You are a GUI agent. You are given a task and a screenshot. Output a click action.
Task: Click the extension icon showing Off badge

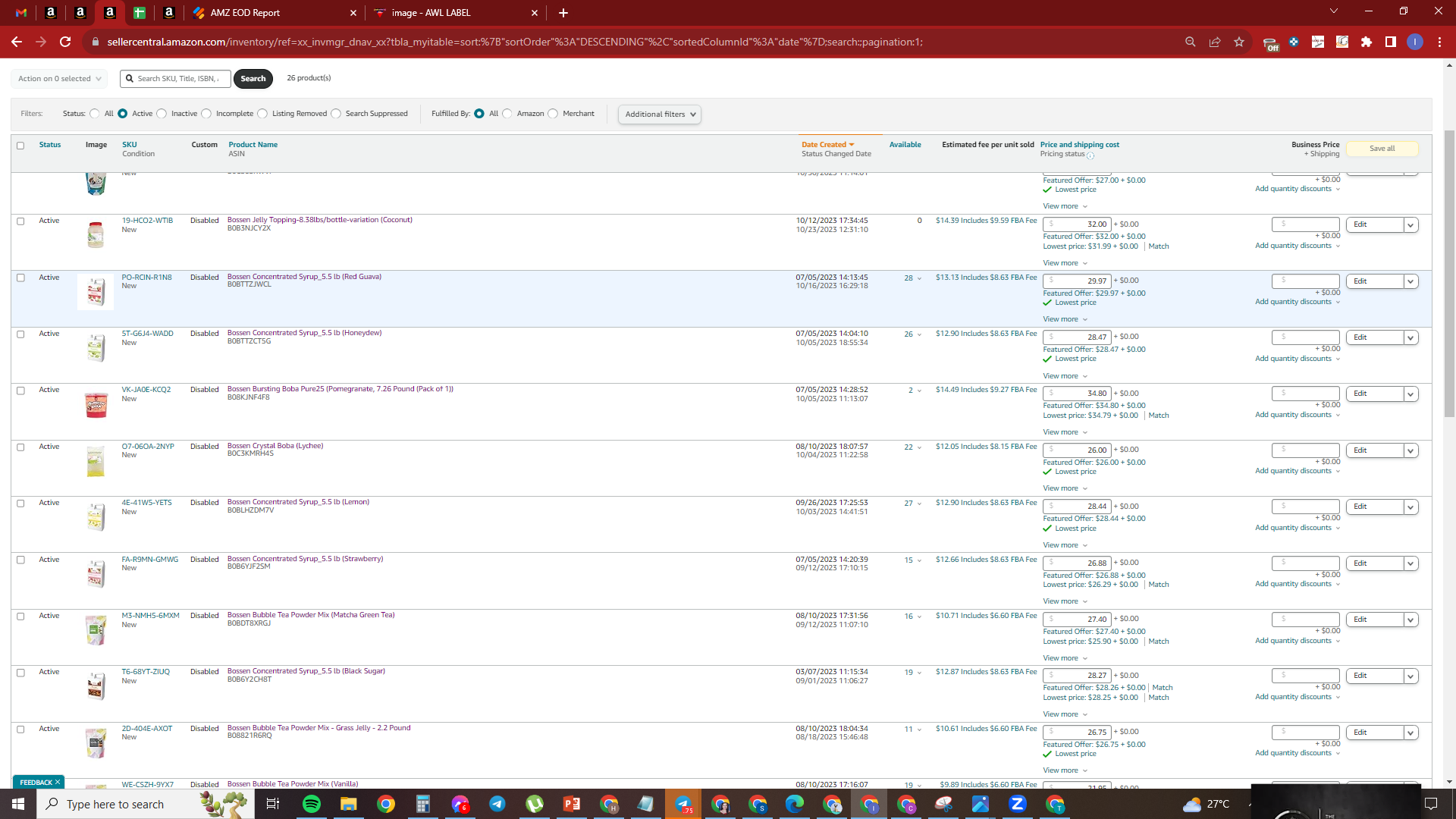click(x=1270, y=43)
